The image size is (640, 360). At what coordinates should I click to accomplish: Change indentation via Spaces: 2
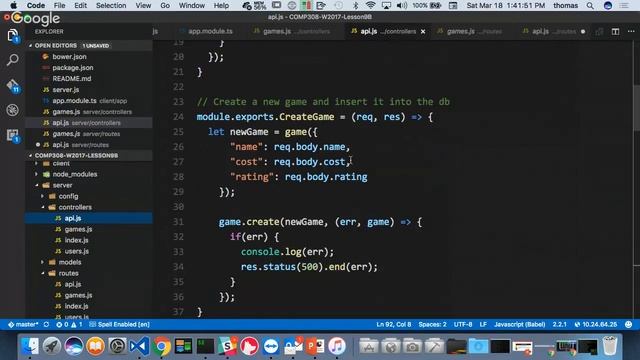pos(432,324)
